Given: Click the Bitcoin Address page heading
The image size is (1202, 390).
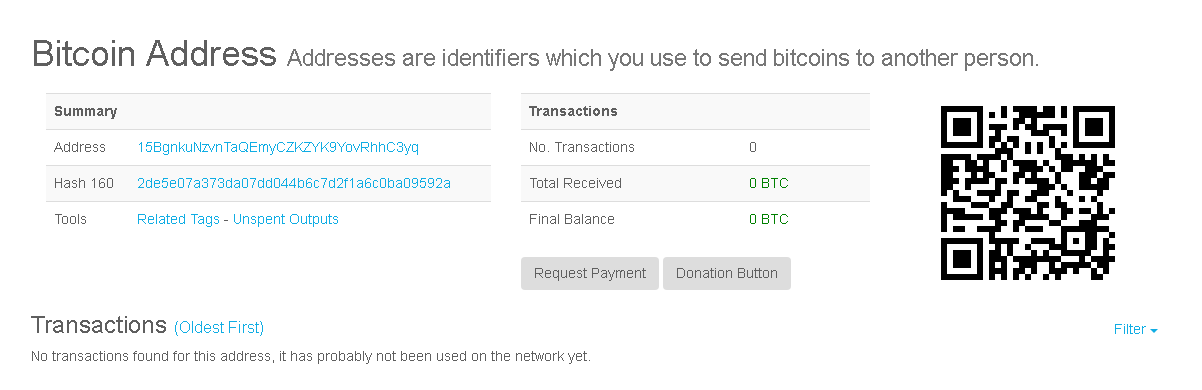Looking at the screenshot, I should (x=154, y=53).
